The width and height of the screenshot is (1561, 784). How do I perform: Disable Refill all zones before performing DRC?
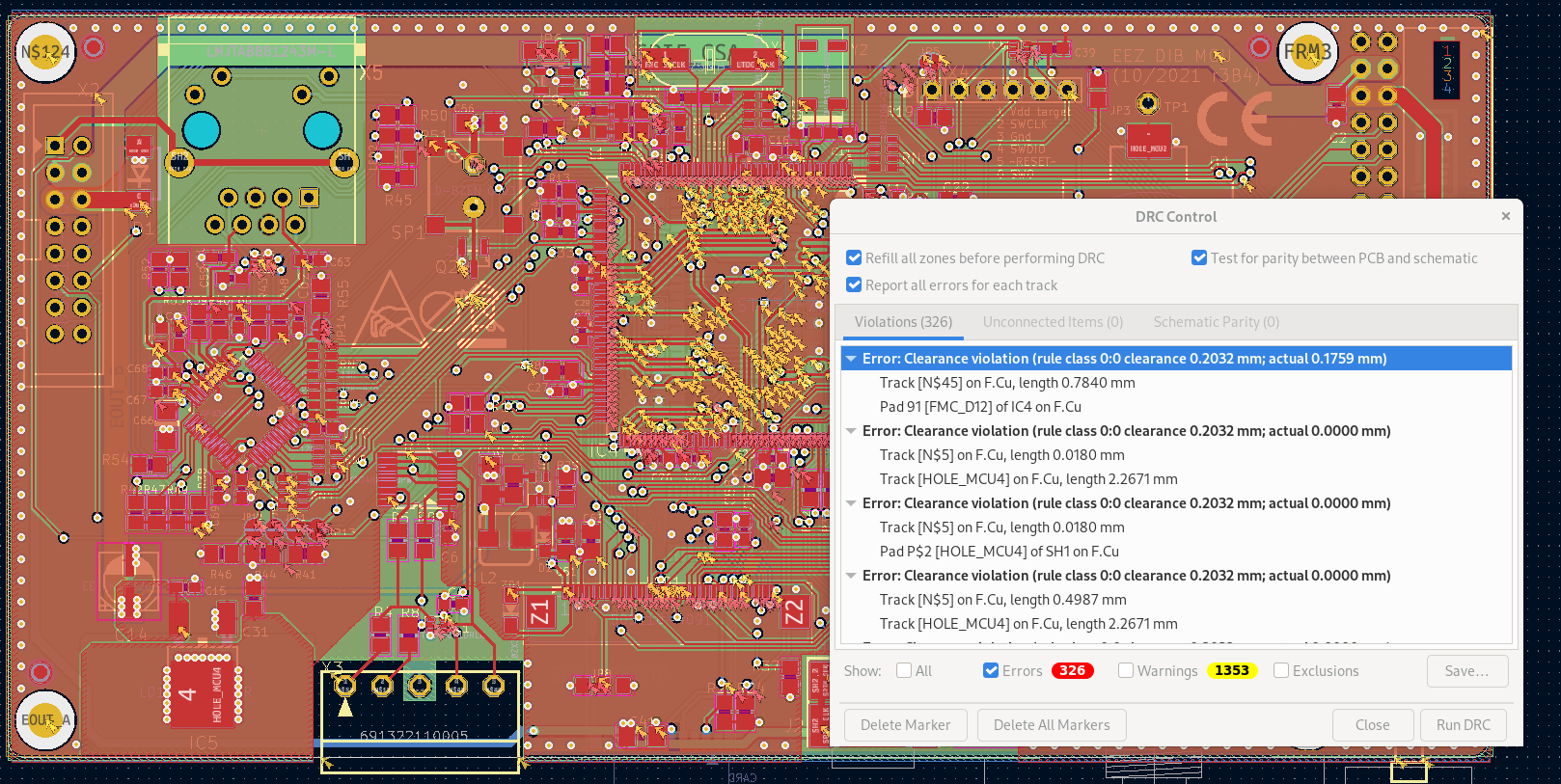pyautogui.click(x=854, y=258)
